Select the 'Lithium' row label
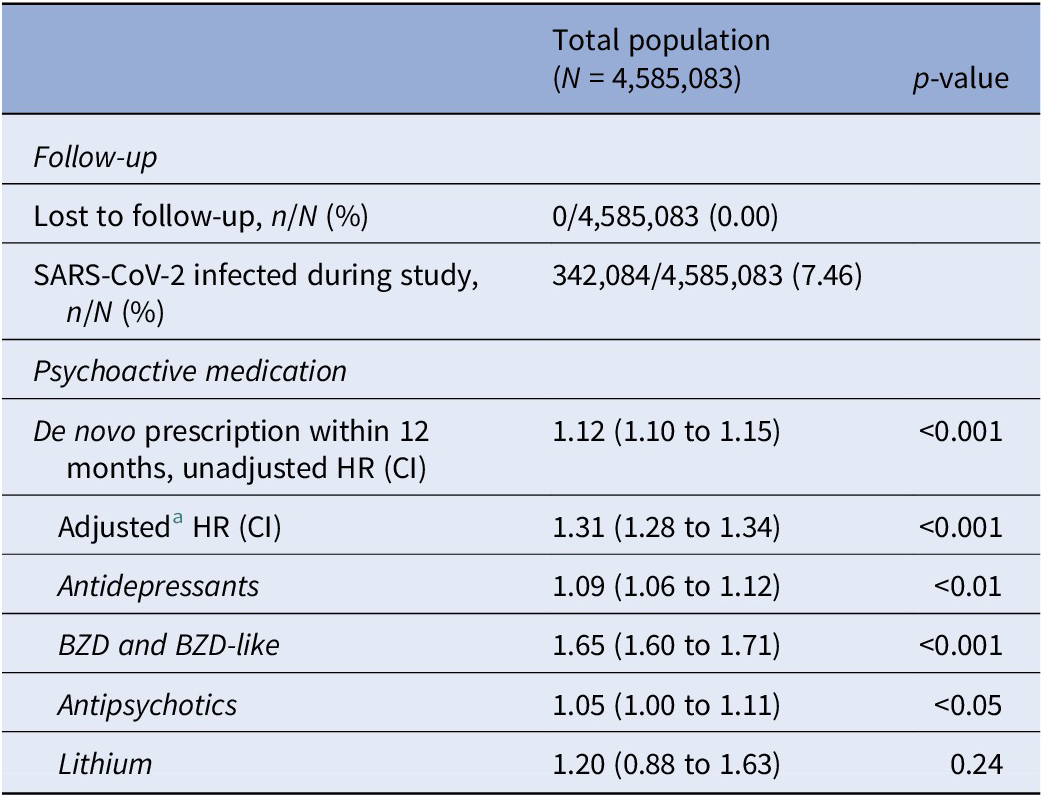The width and height of the screenshot is (1043, 797). point(105,764)
